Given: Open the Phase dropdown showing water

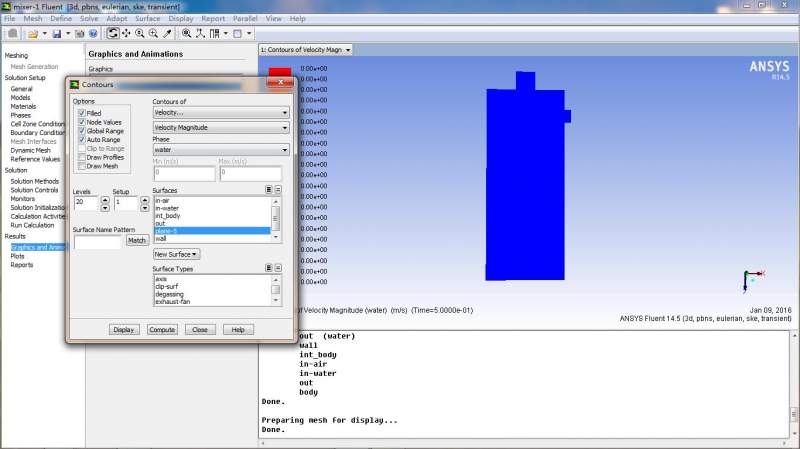Looking at the screenshot, I should click(221, 150).
